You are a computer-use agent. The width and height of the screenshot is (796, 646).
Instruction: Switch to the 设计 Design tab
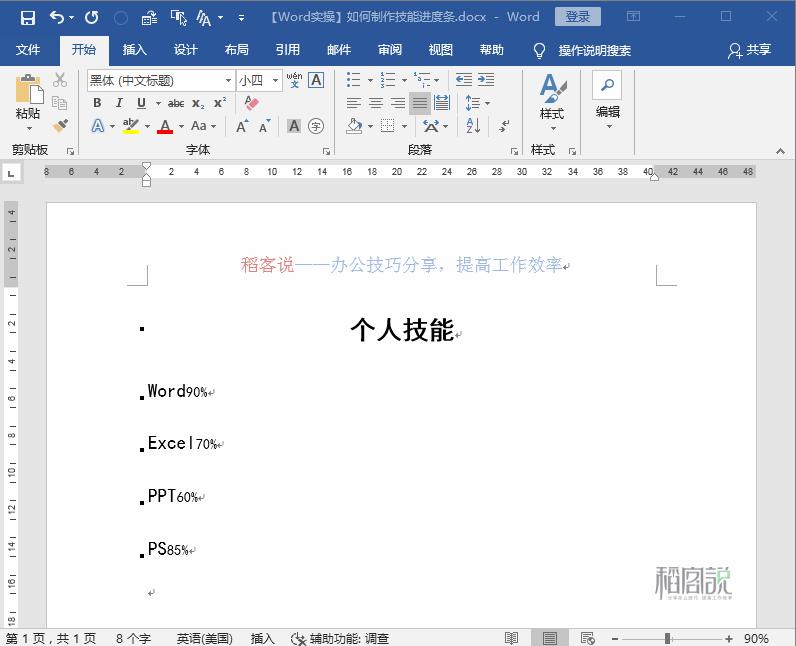[x=185, y=50]
